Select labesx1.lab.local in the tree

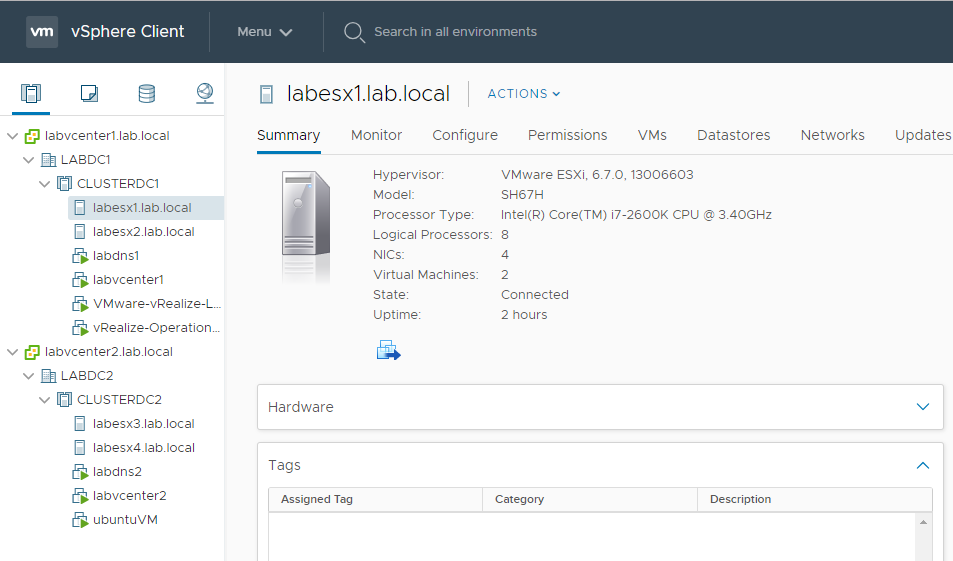pyautogui.click(x=146, y=208)
